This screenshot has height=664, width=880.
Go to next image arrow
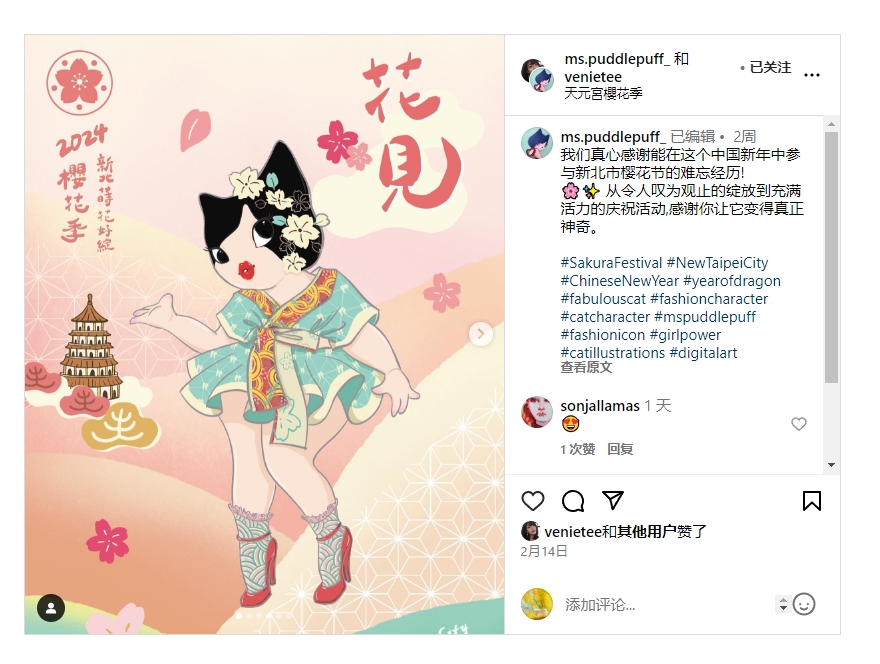[481, 334]
